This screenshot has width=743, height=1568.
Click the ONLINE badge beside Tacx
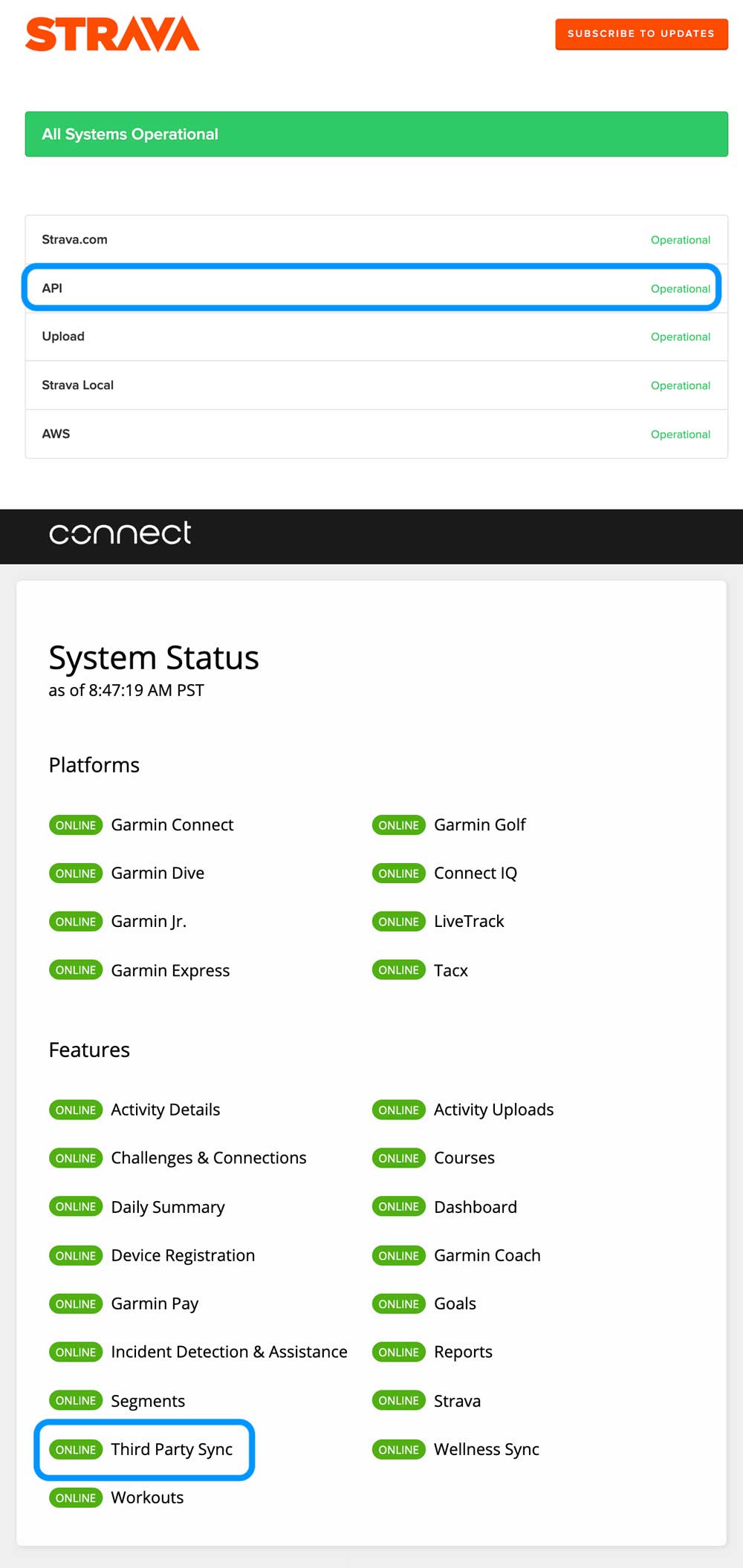[398, 970]
